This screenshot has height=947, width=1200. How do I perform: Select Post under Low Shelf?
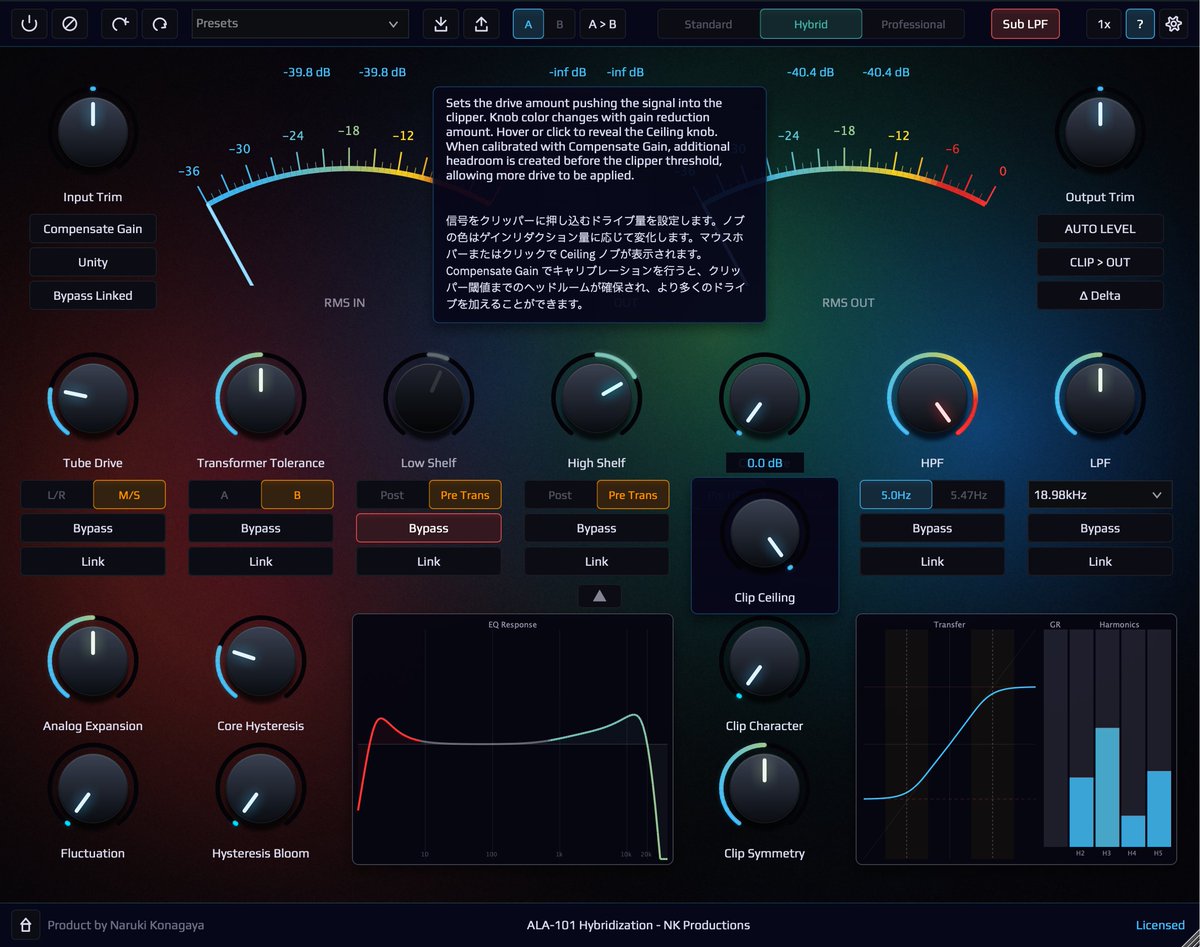tap(392, 495)
